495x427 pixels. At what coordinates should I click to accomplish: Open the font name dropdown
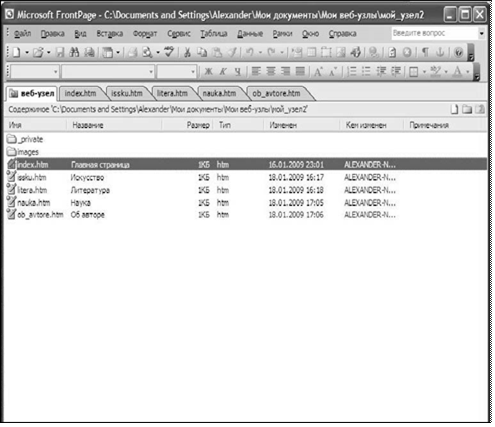click(x=108, y=72)
